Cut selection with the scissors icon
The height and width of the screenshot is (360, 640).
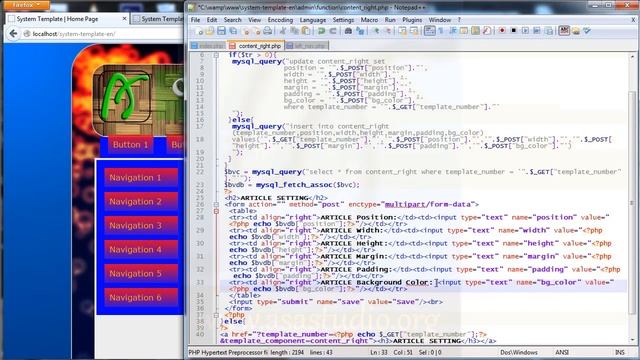282,31
